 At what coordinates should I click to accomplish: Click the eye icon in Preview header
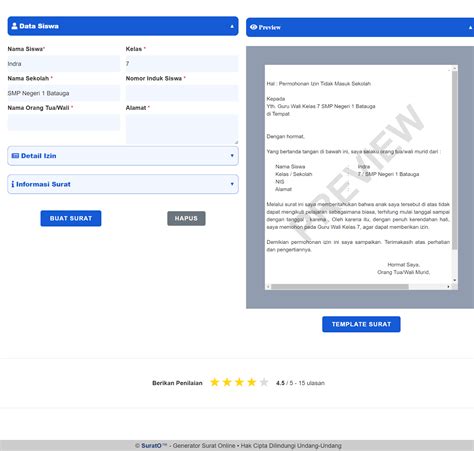click(253, 27)
